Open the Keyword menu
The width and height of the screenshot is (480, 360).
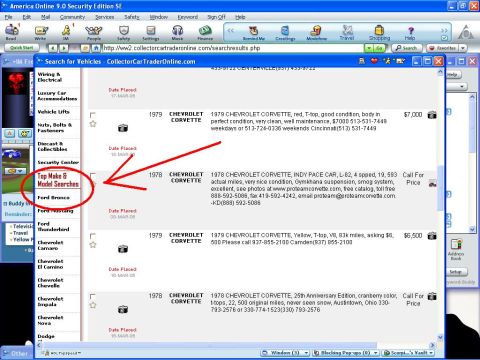[188, 17]
